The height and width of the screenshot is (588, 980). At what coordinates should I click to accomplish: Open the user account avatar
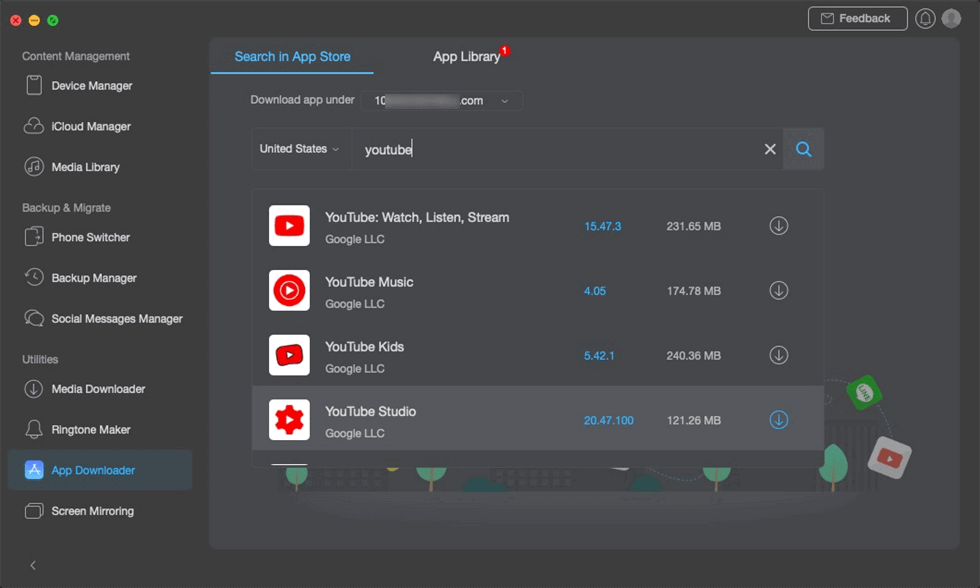[951, 19]
